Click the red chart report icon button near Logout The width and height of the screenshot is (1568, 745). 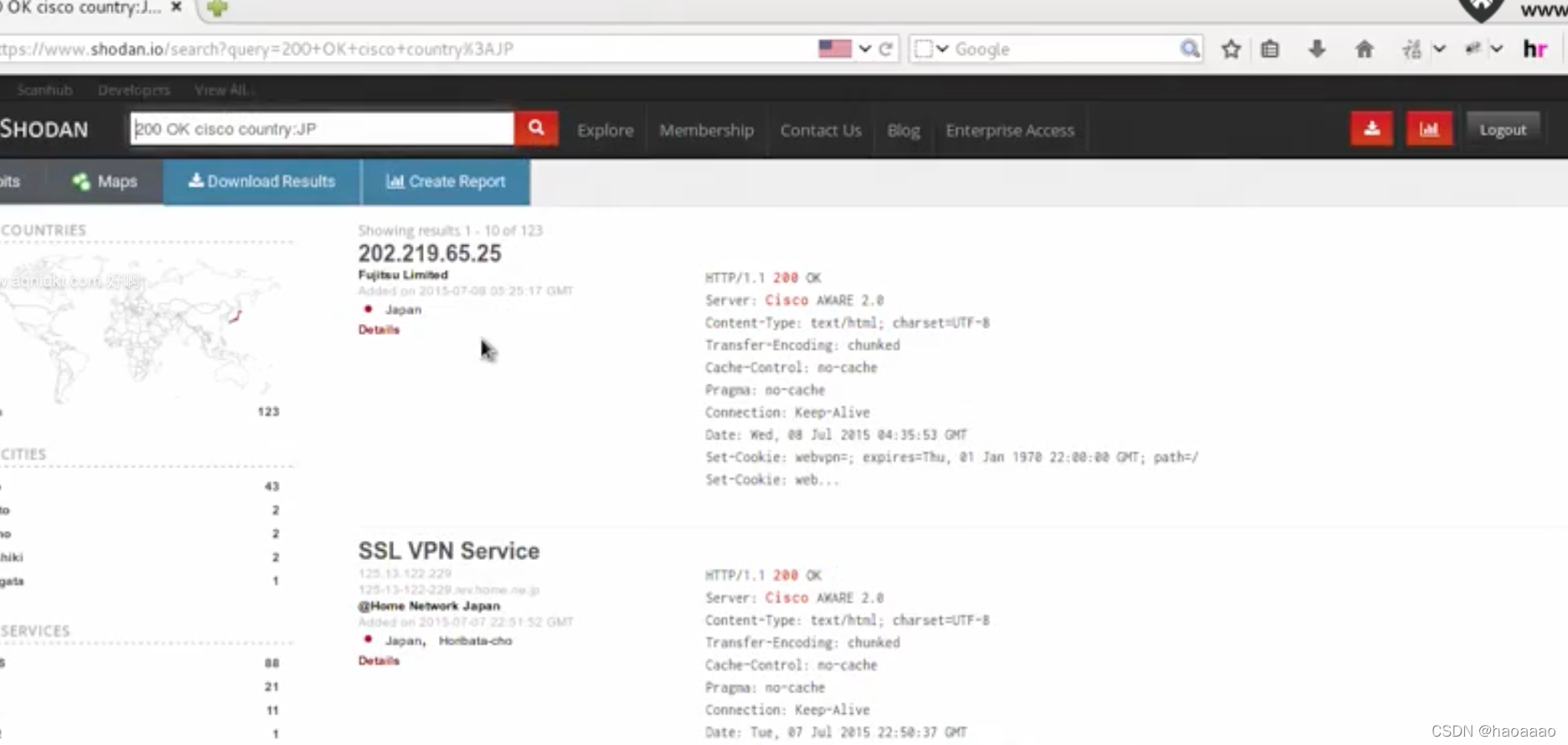coord(1429,129)
